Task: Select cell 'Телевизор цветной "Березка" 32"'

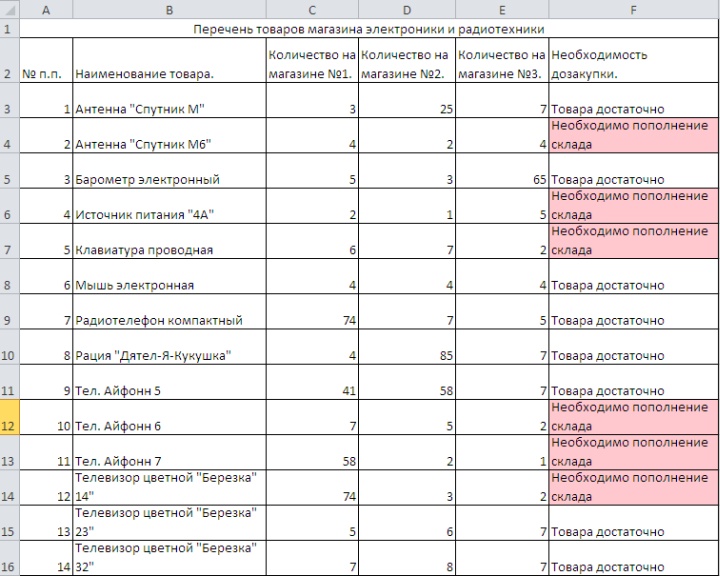Action: pyautogui.click(x=169, y=558)
